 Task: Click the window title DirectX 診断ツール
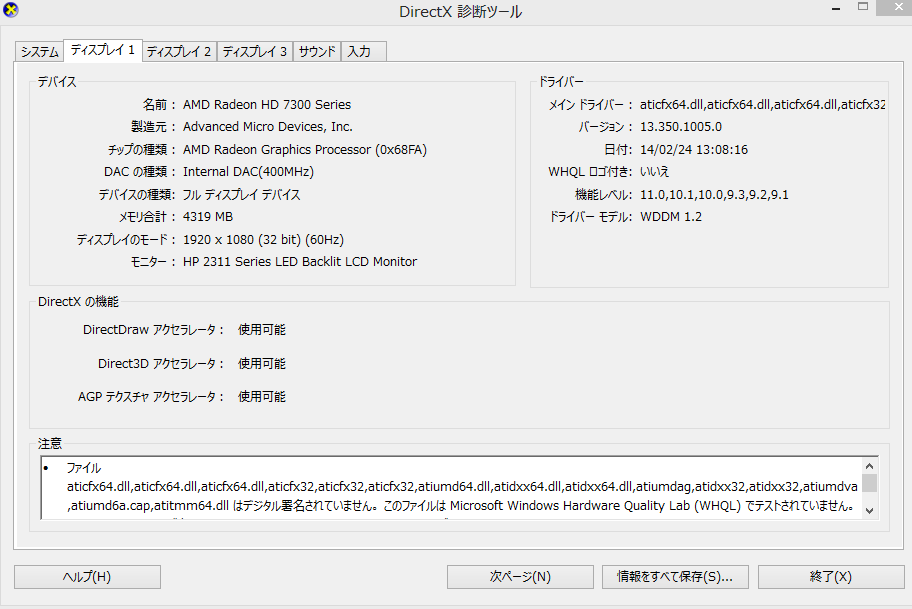(x=461, y=12)
